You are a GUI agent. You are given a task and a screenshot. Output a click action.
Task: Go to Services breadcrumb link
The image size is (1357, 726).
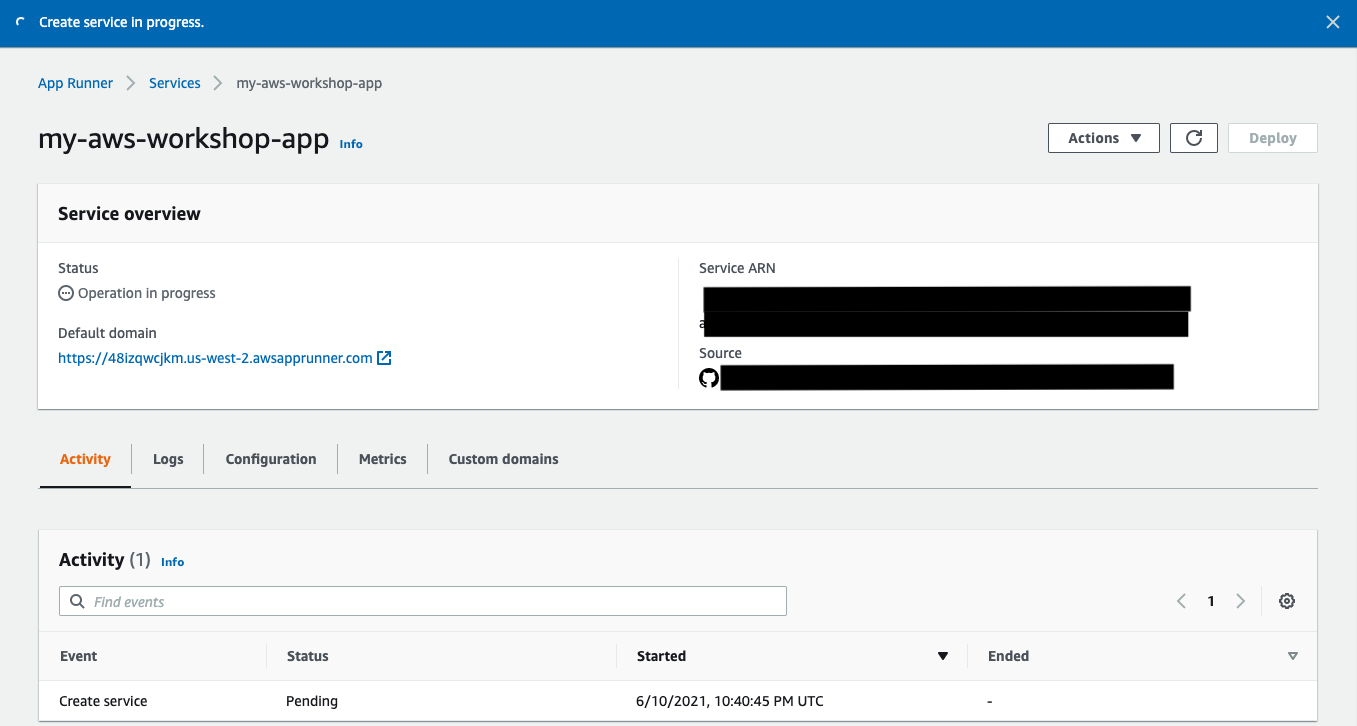175,83
